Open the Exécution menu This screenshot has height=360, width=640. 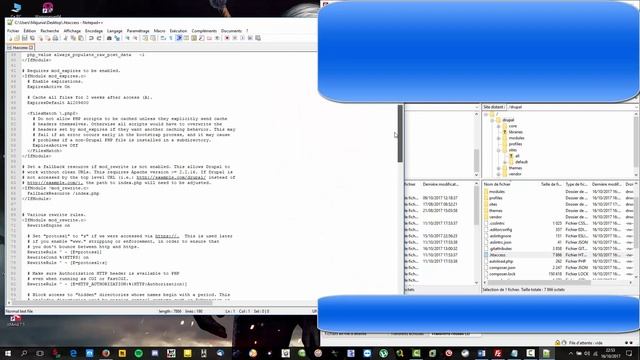[178, 31]
